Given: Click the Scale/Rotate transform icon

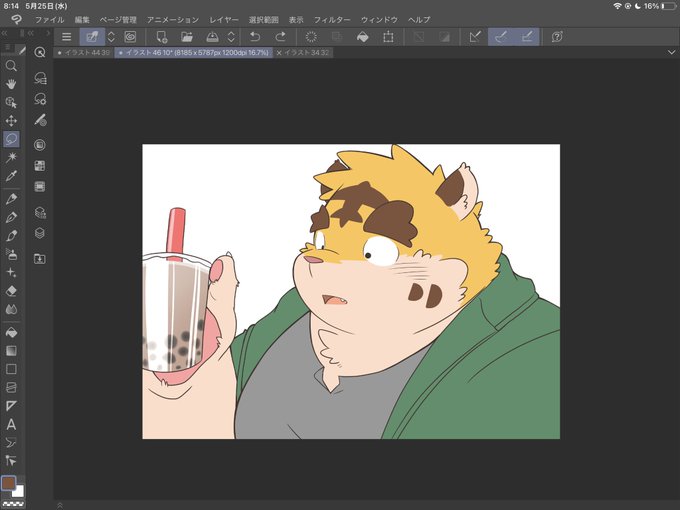Looking at the screenshot, I should click(x=388, y=37).
